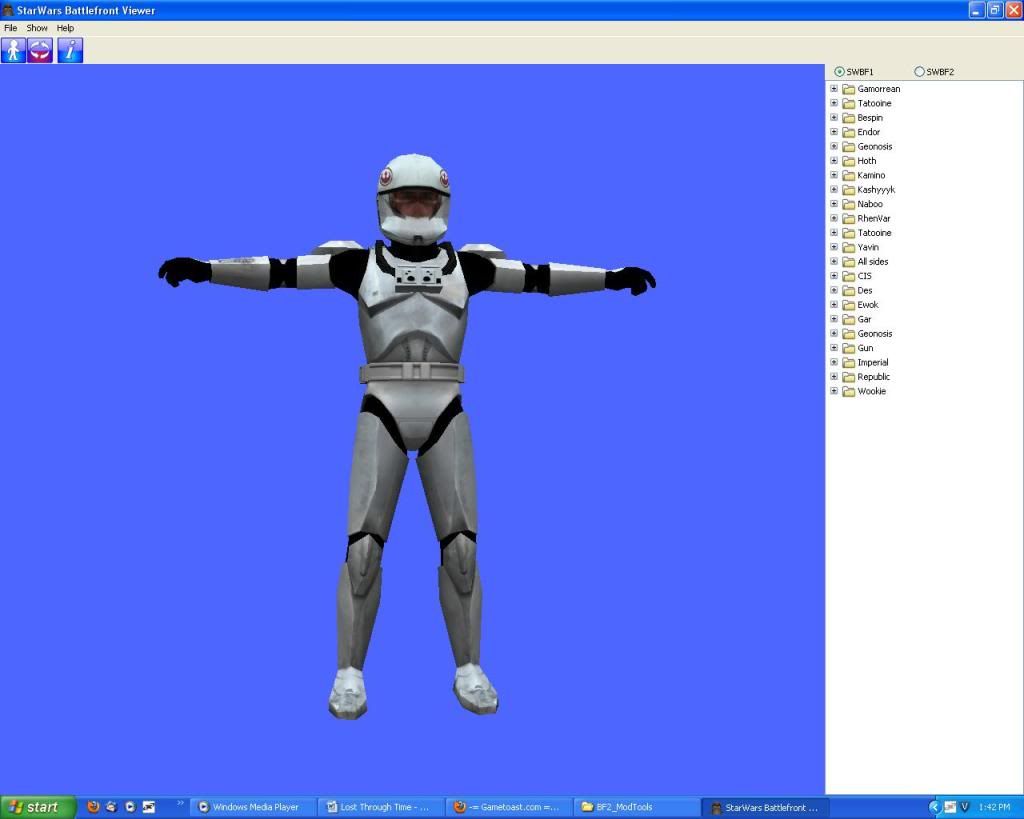
Task: Click the StarWars Battlefront taskbar button
Action: (x=764, y=807)
